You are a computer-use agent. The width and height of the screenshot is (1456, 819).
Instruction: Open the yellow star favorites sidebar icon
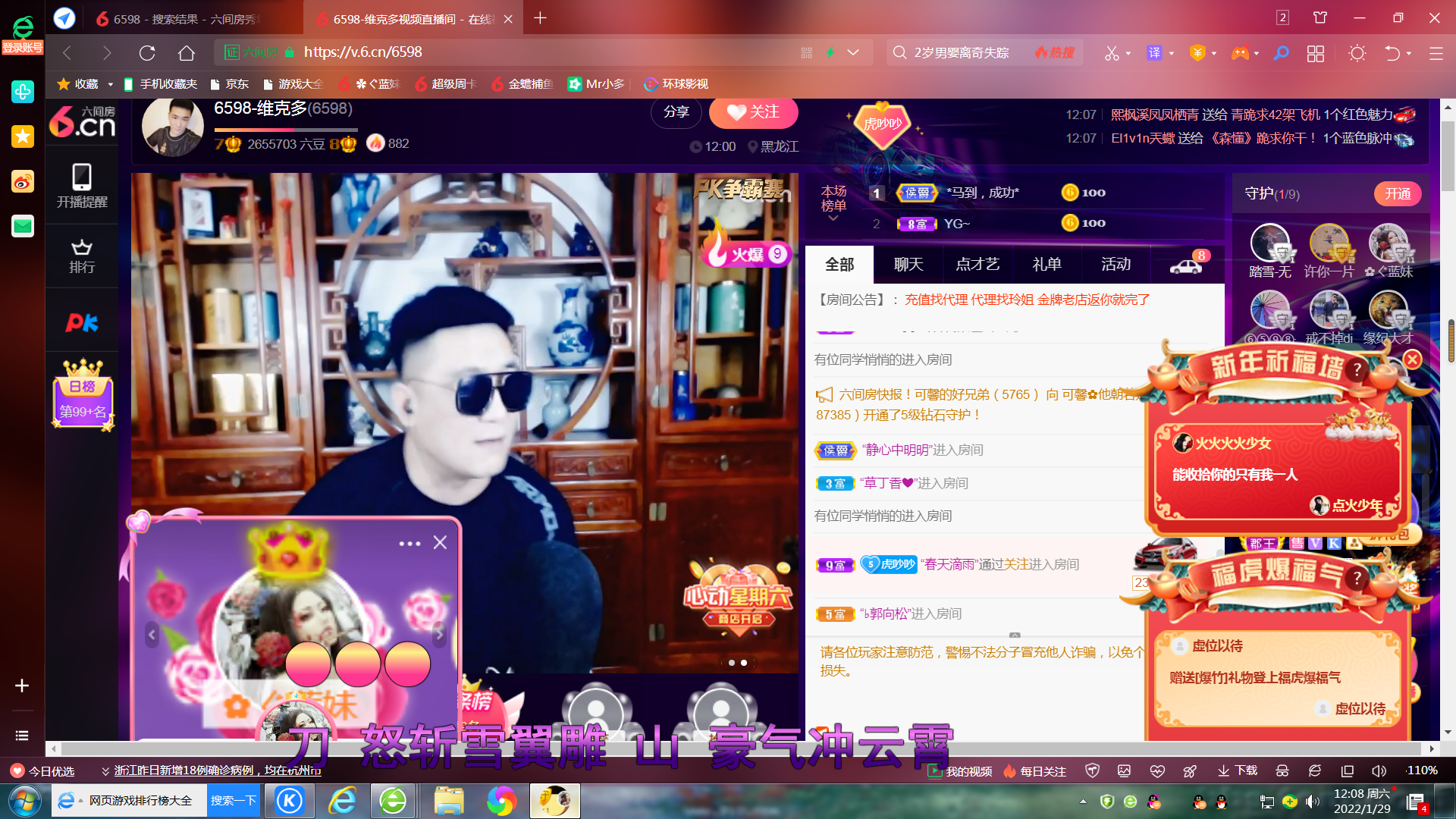[x=23, y=136]
